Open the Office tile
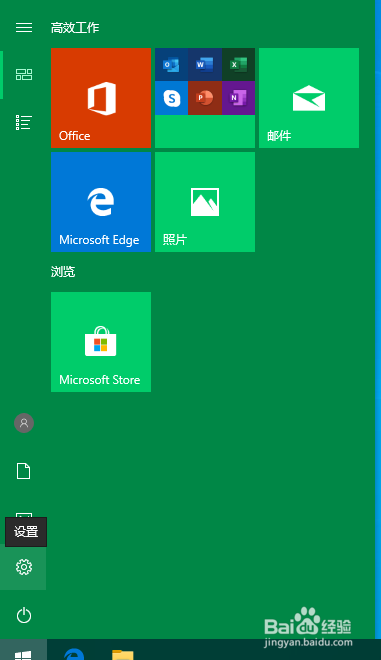The width and height of the screenshot is (381, 660). (x=101, y=98)
